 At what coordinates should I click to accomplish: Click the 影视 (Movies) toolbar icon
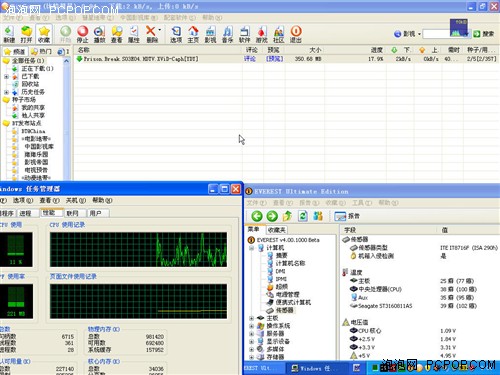pyautogui.click(x=210, y=34)
